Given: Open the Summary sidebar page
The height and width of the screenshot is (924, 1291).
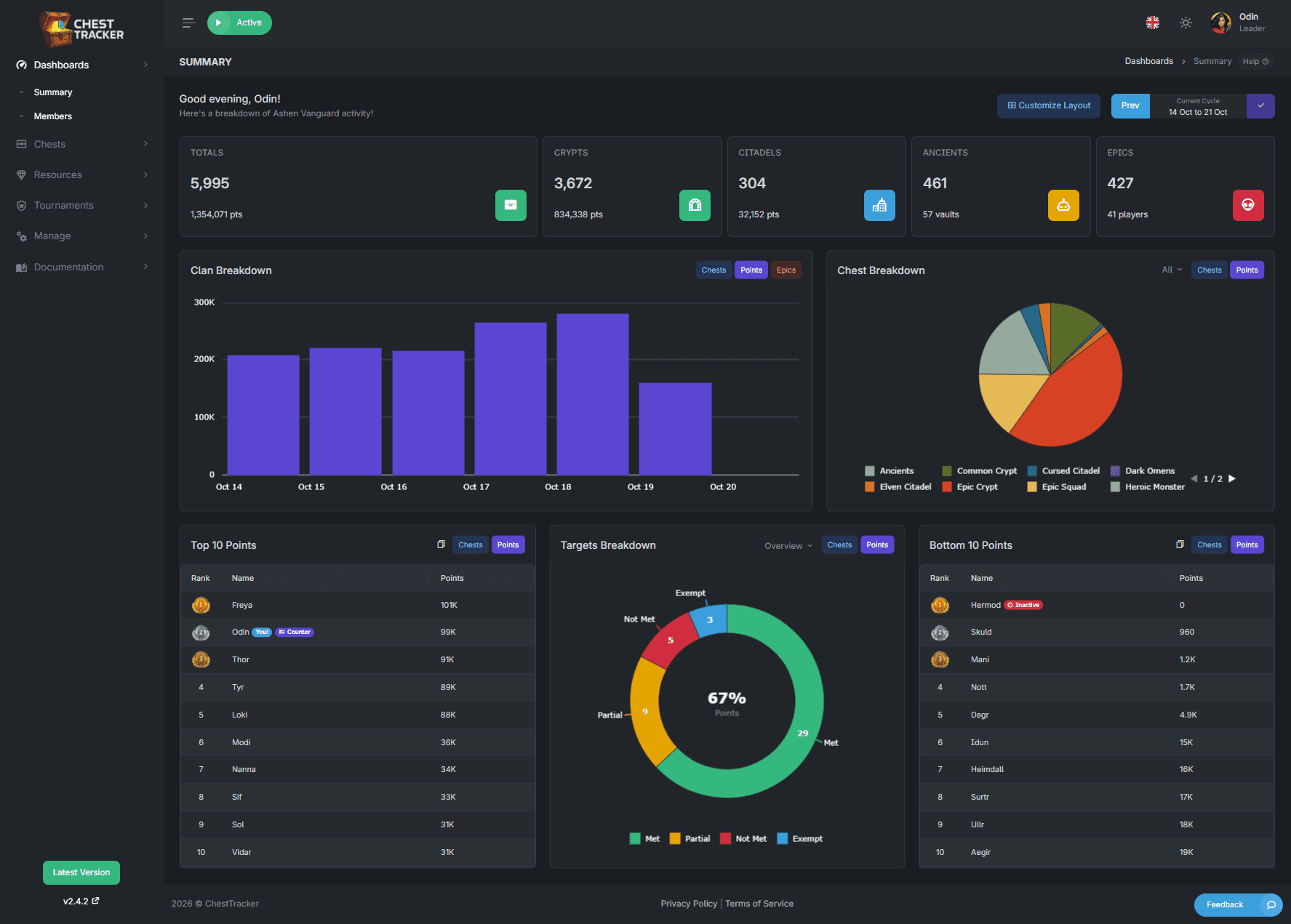Looking at the screenshot, I should pos(52,92).
